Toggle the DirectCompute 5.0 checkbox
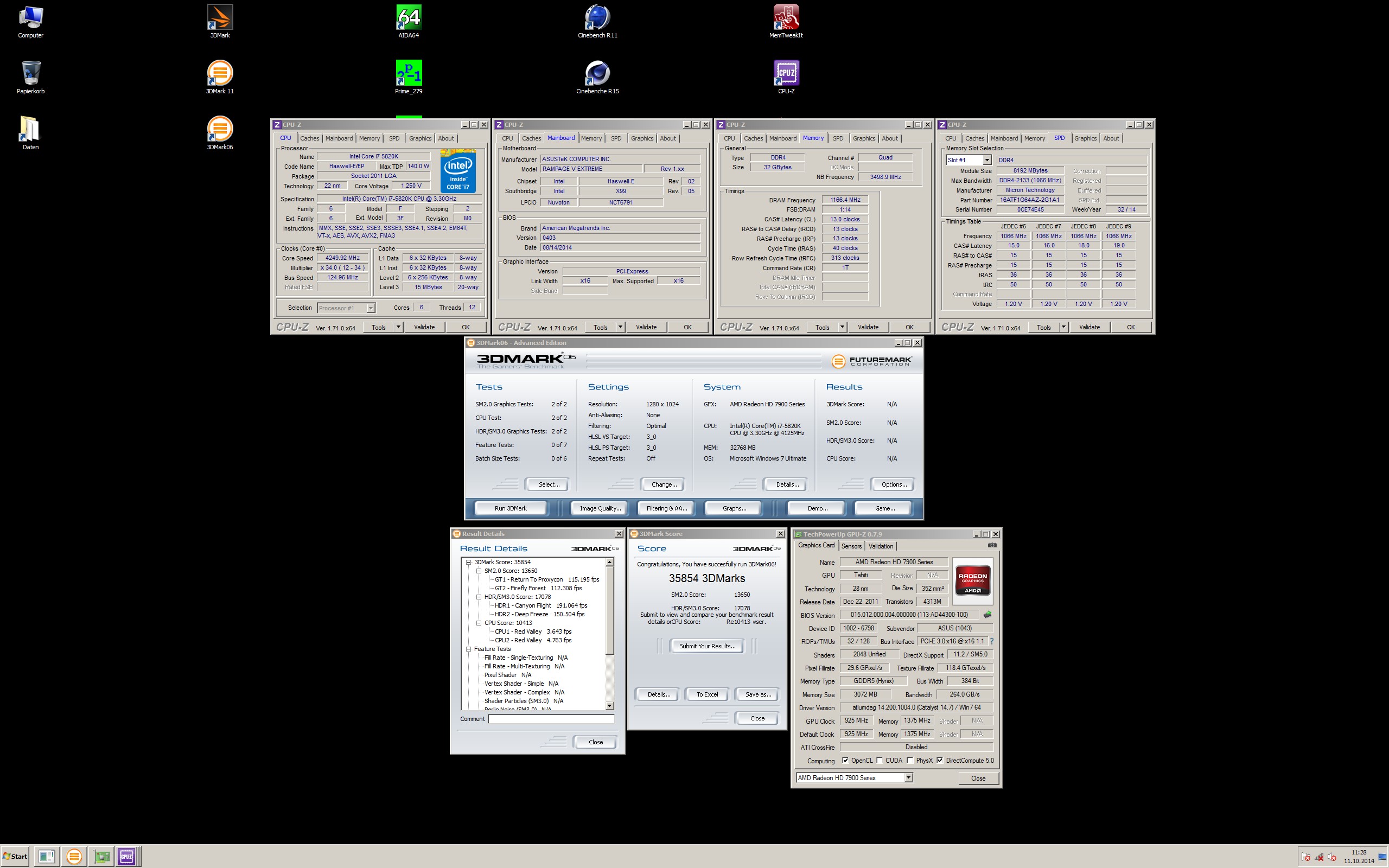The height and width of the screenshot is (868, 1389). [x=940, y=760]
